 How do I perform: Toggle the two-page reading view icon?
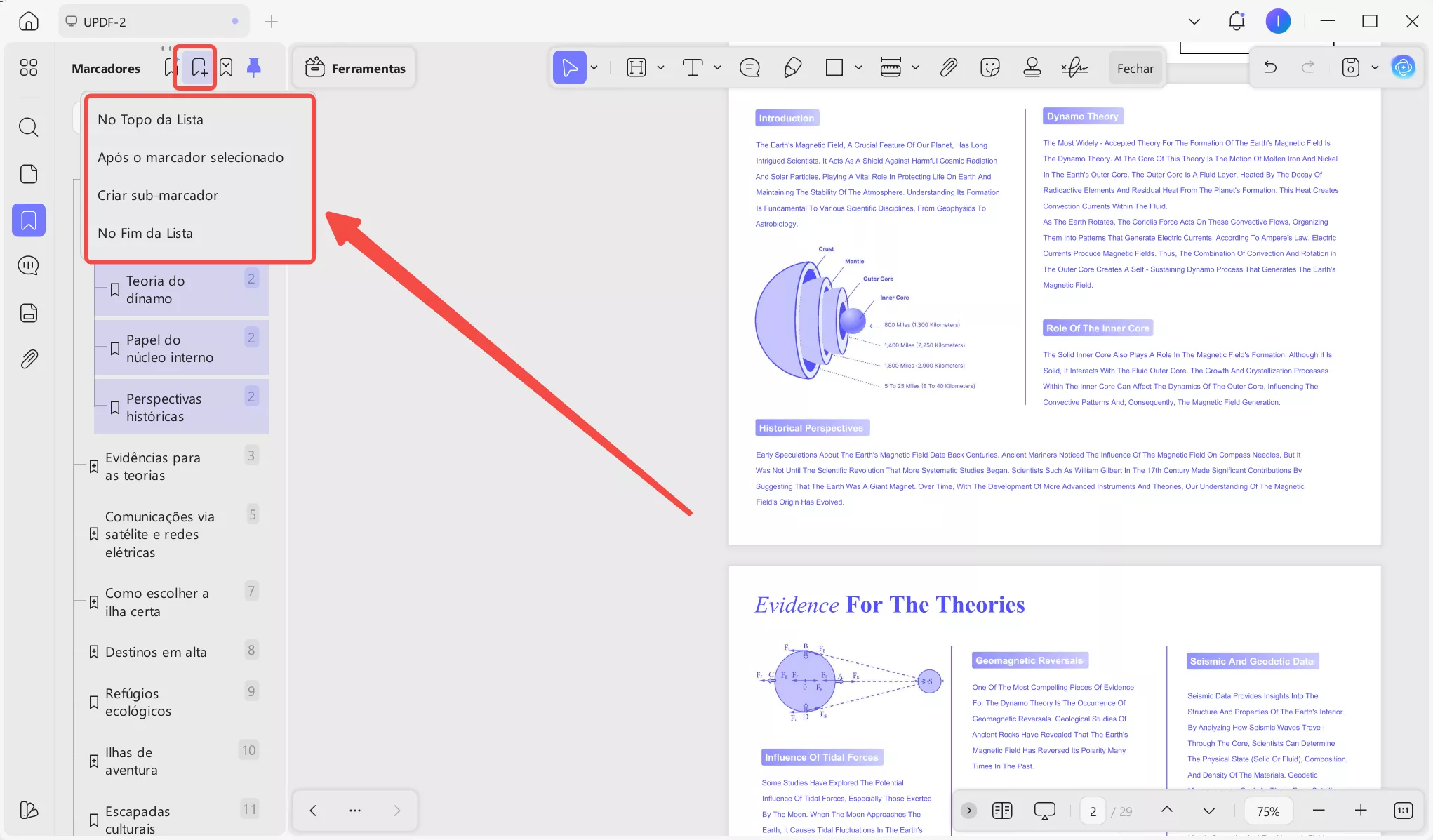[1002, 811]
